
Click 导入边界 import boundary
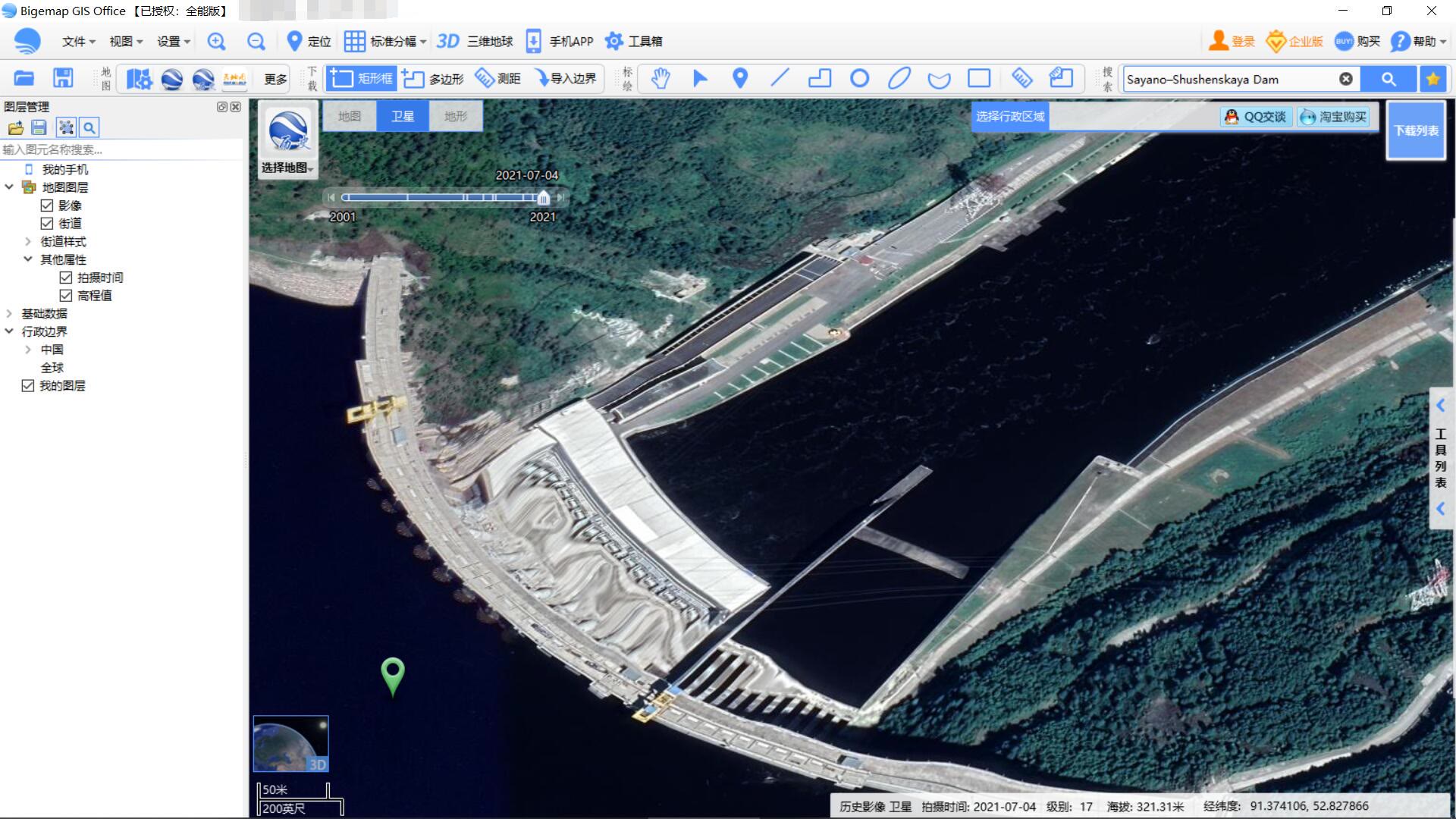[565, 78]
